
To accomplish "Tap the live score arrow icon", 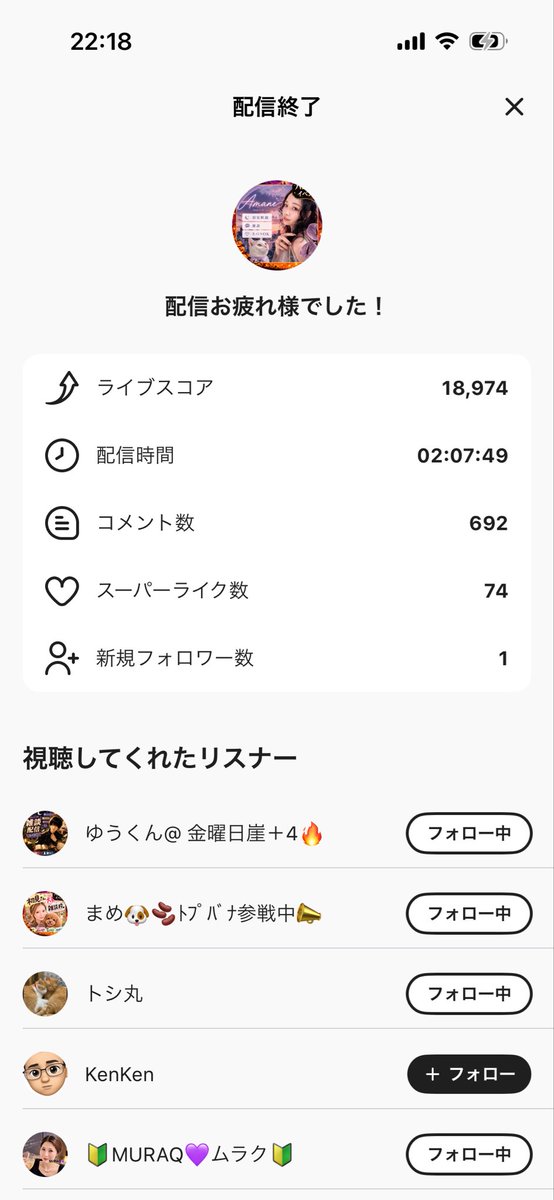I will (x=62, y=388).
